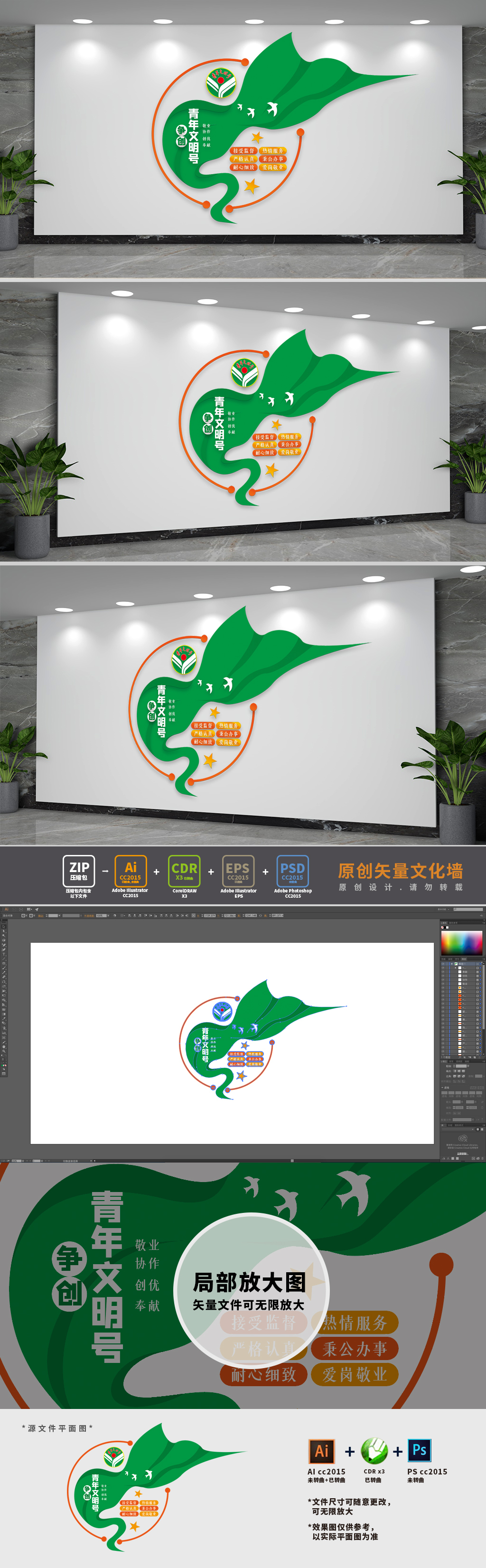Screen dimensions: 486x1568
Task: Click the green CDR X3 format badge
Action: coord(184,871)
